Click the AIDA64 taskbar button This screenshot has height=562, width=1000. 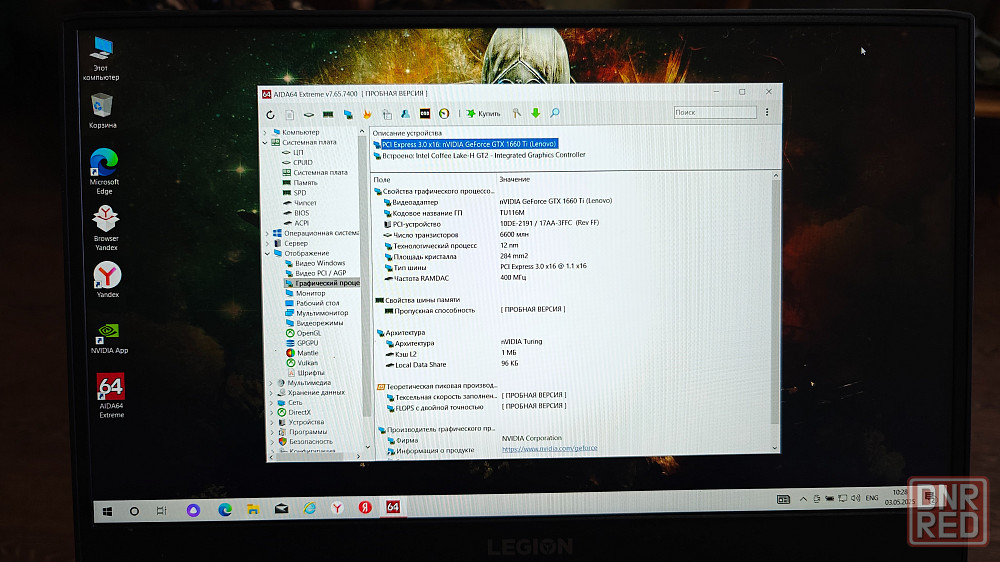[x=393, y=507]
